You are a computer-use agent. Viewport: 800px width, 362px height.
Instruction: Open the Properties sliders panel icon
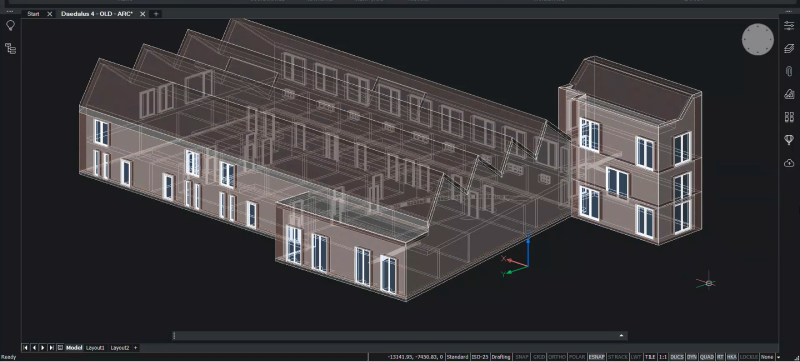coord(789,26)
